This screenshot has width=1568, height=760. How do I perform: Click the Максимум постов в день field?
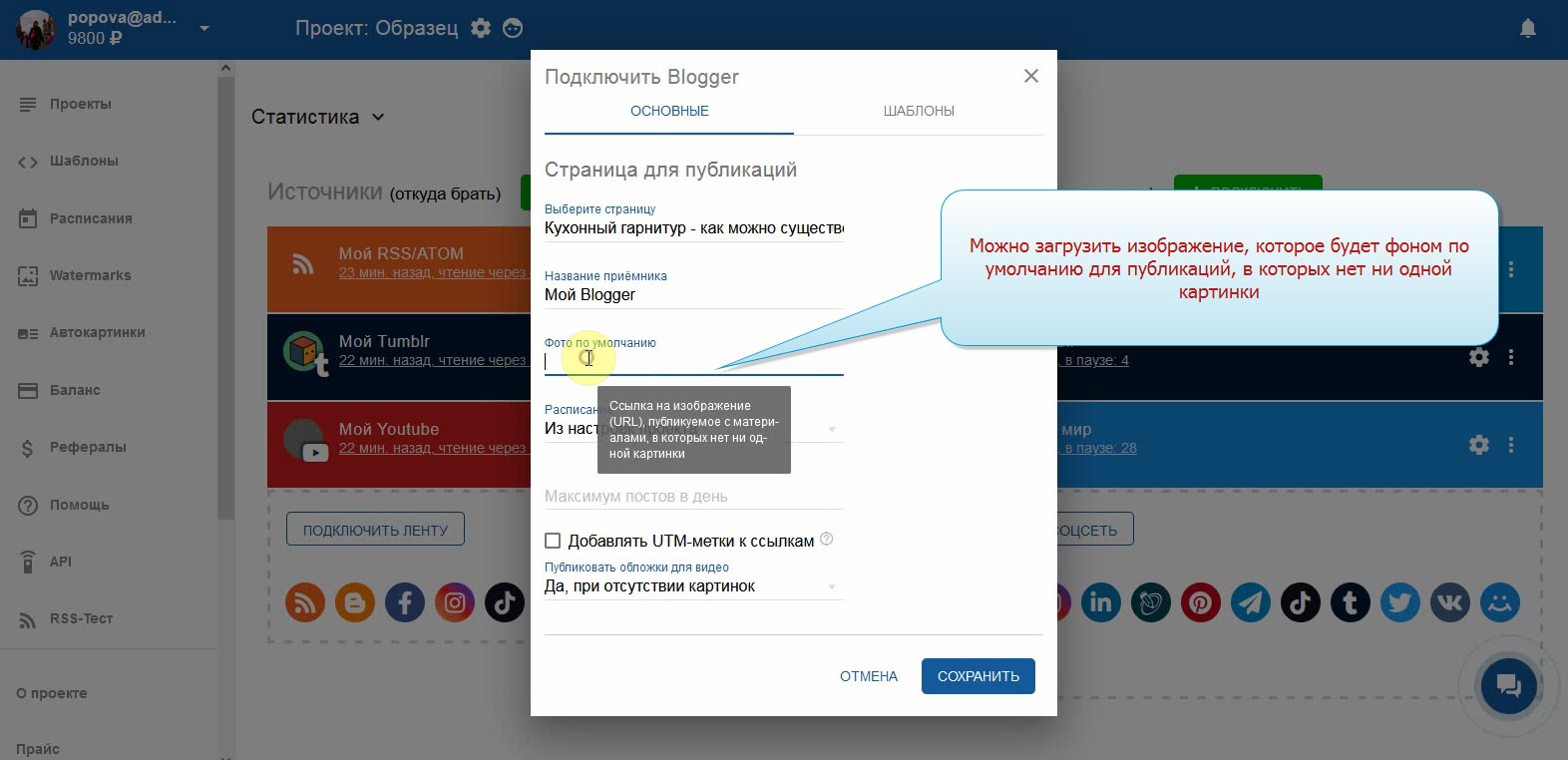[x=693, y=496]
